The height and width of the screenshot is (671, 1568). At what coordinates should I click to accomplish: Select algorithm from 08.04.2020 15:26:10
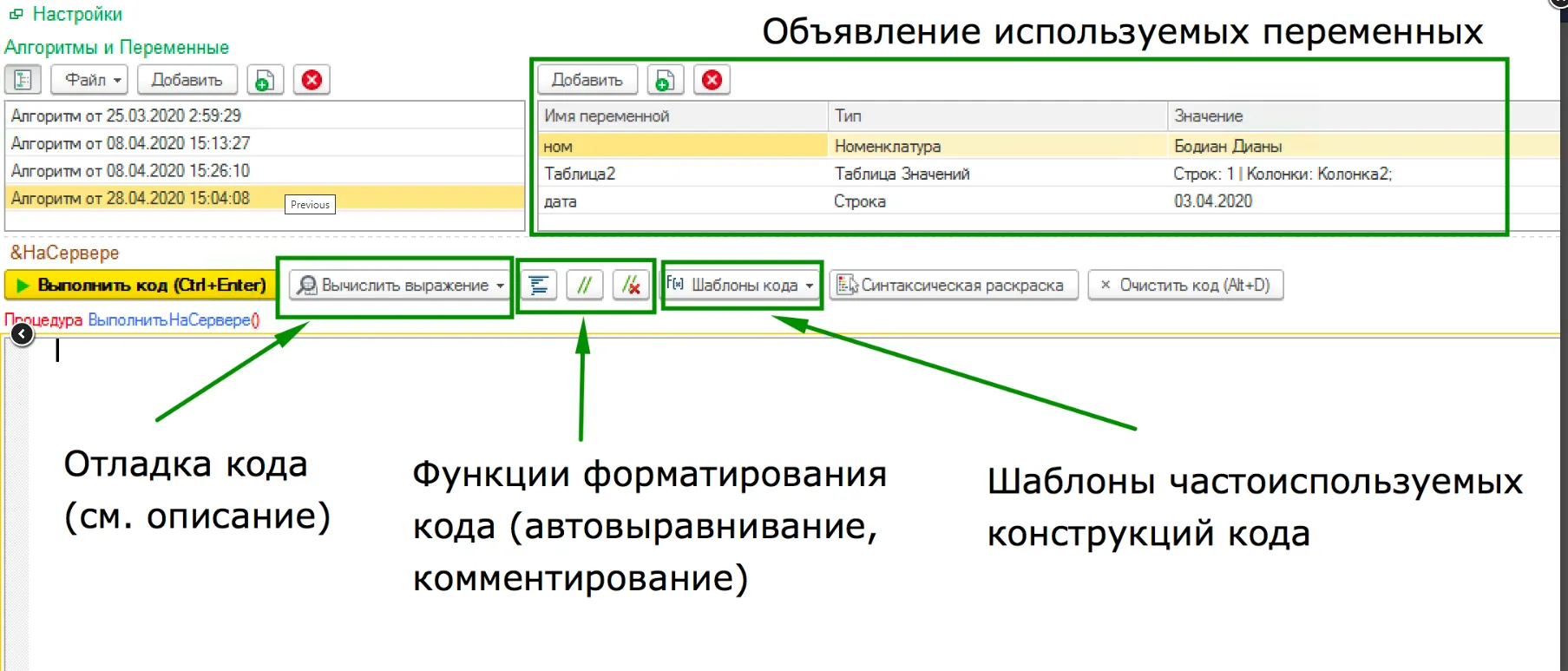[130, 171]
